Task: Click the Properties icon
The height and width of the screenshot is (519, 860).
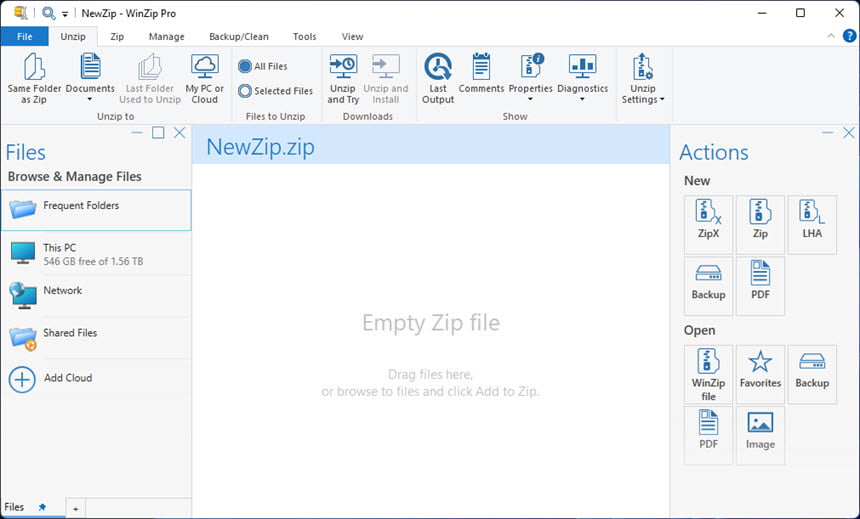Action: coord(531,66)
